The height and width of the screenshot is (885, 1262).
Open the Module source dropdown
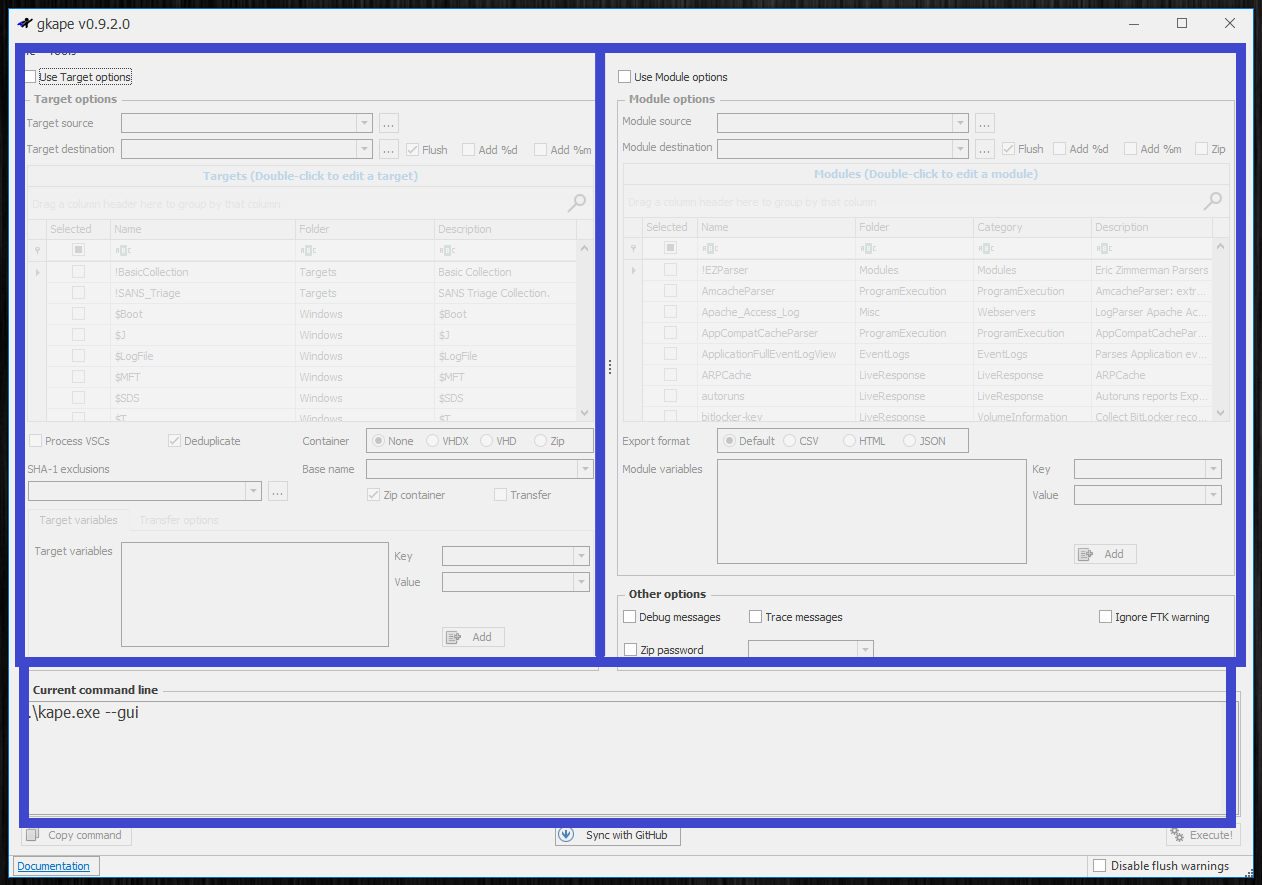(x=960, y=123)
